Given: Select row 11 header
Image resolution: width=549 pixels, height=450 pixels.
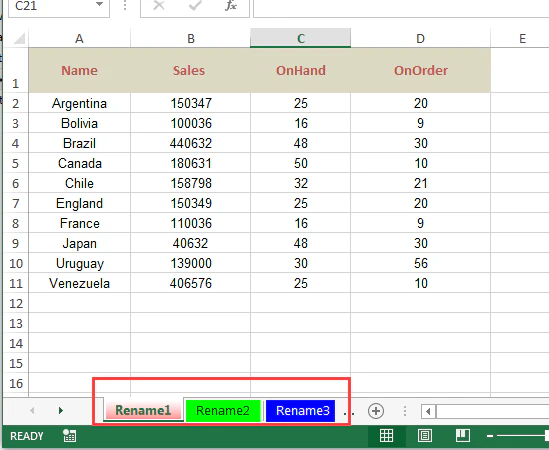Looking at the screenshot, I should pyautogui.click(x=16, y=283).
